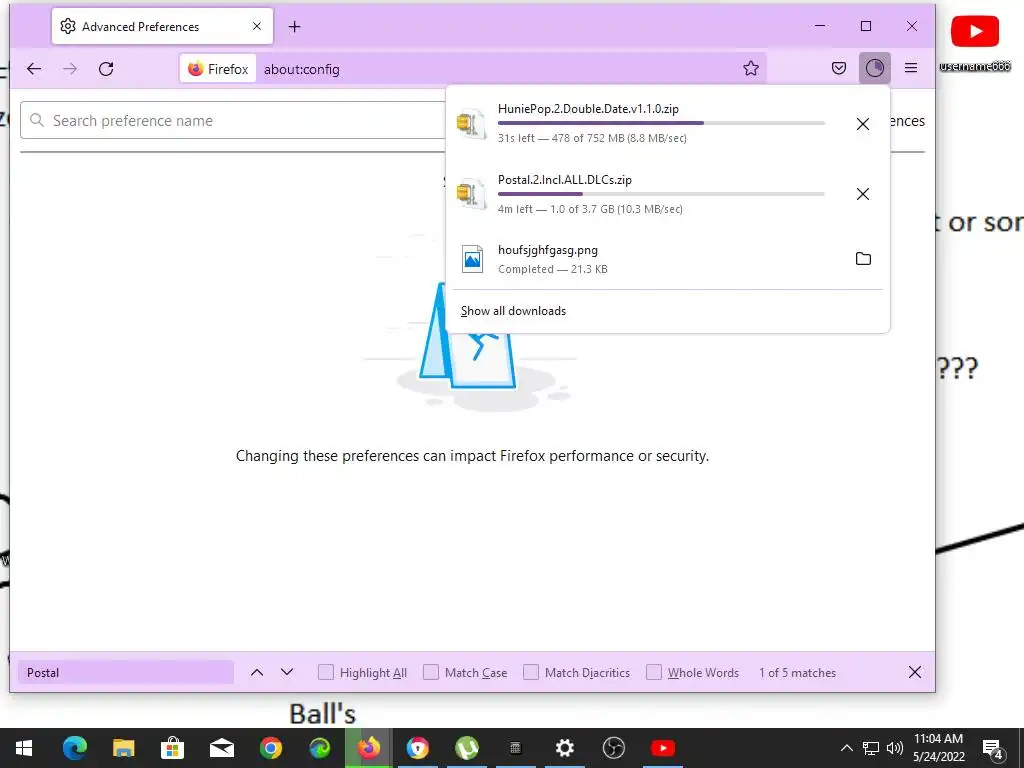Open Settings gear on the taskbar
Screen dimensions: 1024x768
click(564, 748)
